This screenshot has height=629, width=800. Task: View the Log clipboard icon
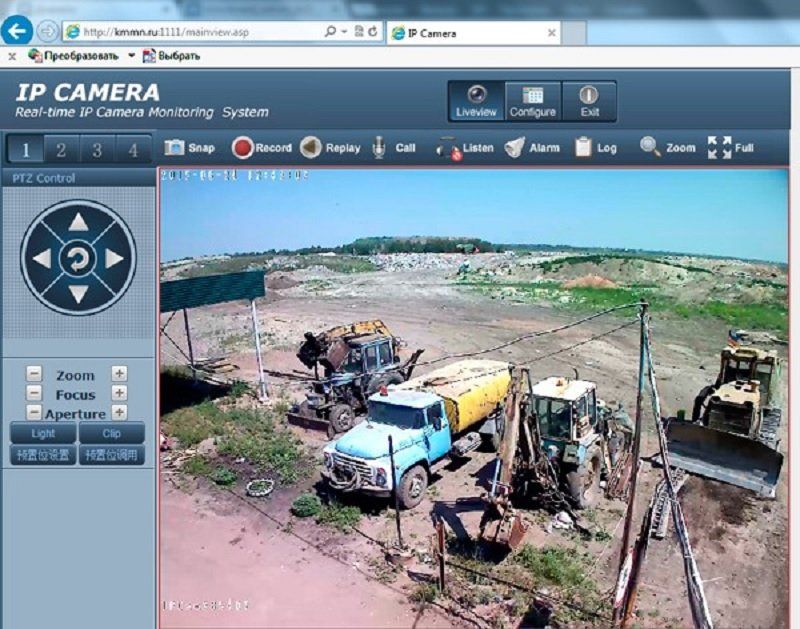(583, 148)
